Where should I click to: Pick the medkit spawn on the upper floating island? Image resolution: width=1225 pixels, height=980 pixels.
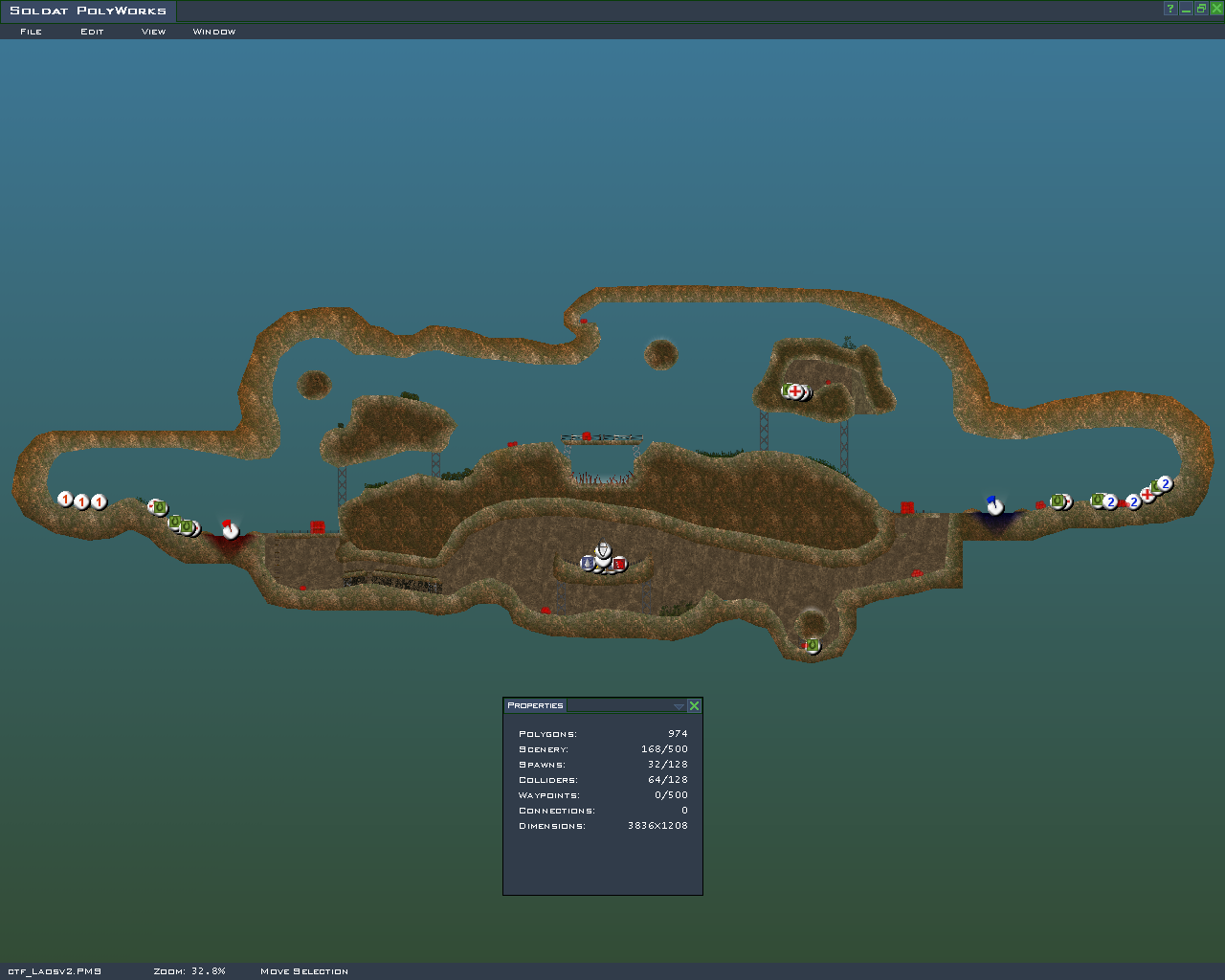click(795, 391)
